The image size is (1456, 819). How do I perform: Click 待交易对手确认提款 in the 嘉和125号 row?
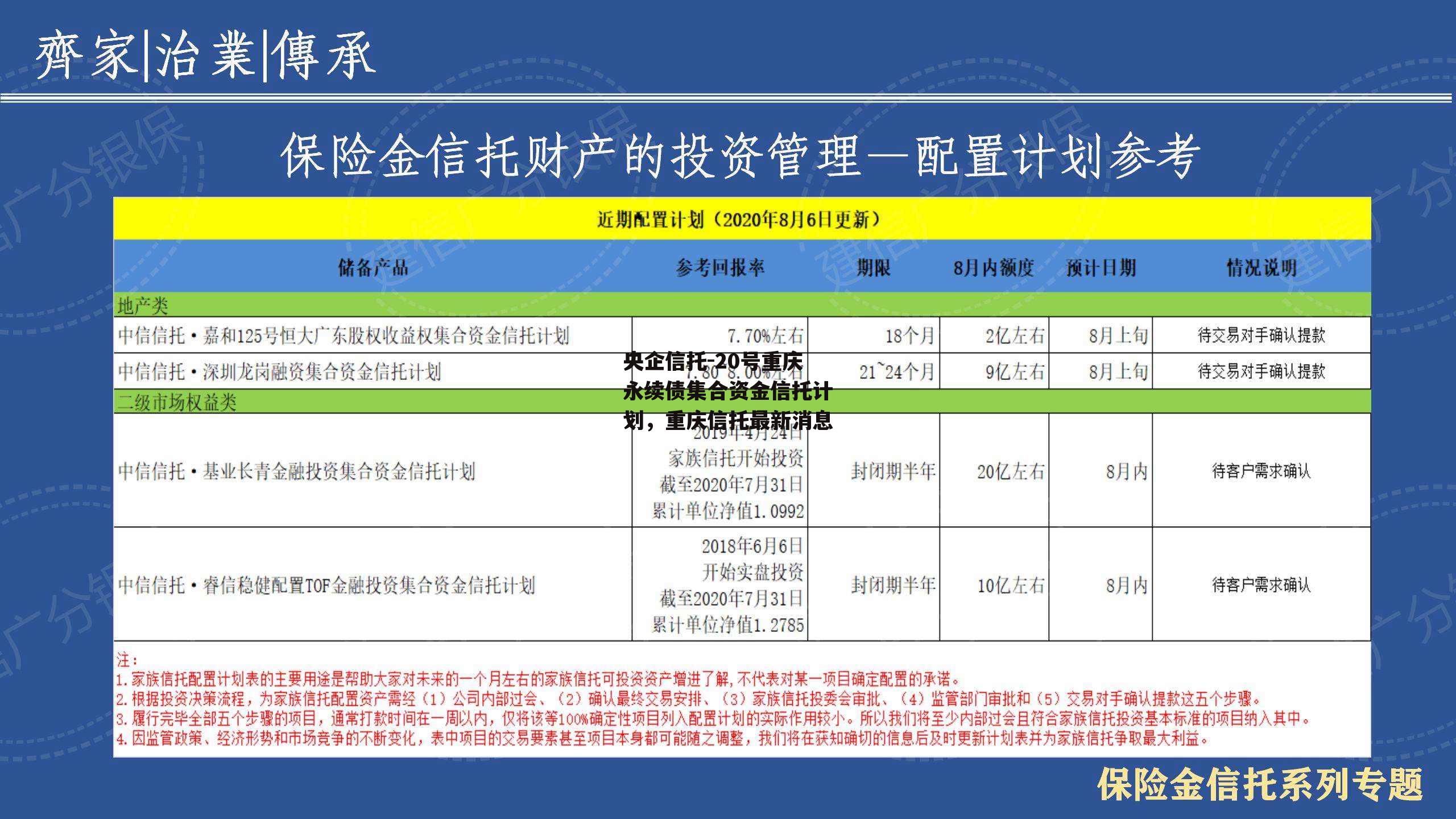pyautogui.click(x=1261, y=335)
